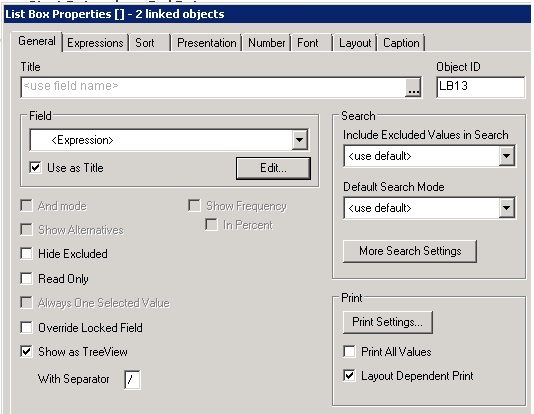Click the Edit... button
Screen dimensions: 534x414
pyautogui.click(x=273, y=168)
